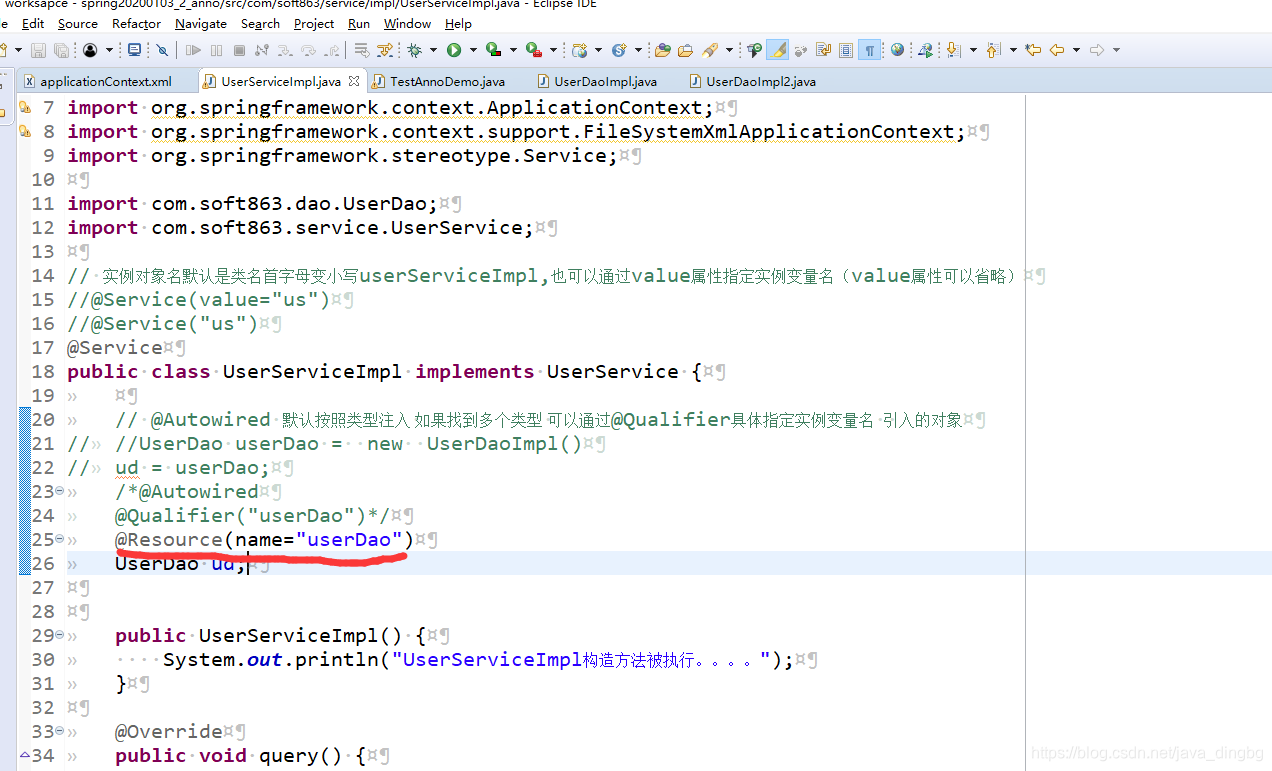
Task: Open the Refactor menu
Action: [136, 23]
